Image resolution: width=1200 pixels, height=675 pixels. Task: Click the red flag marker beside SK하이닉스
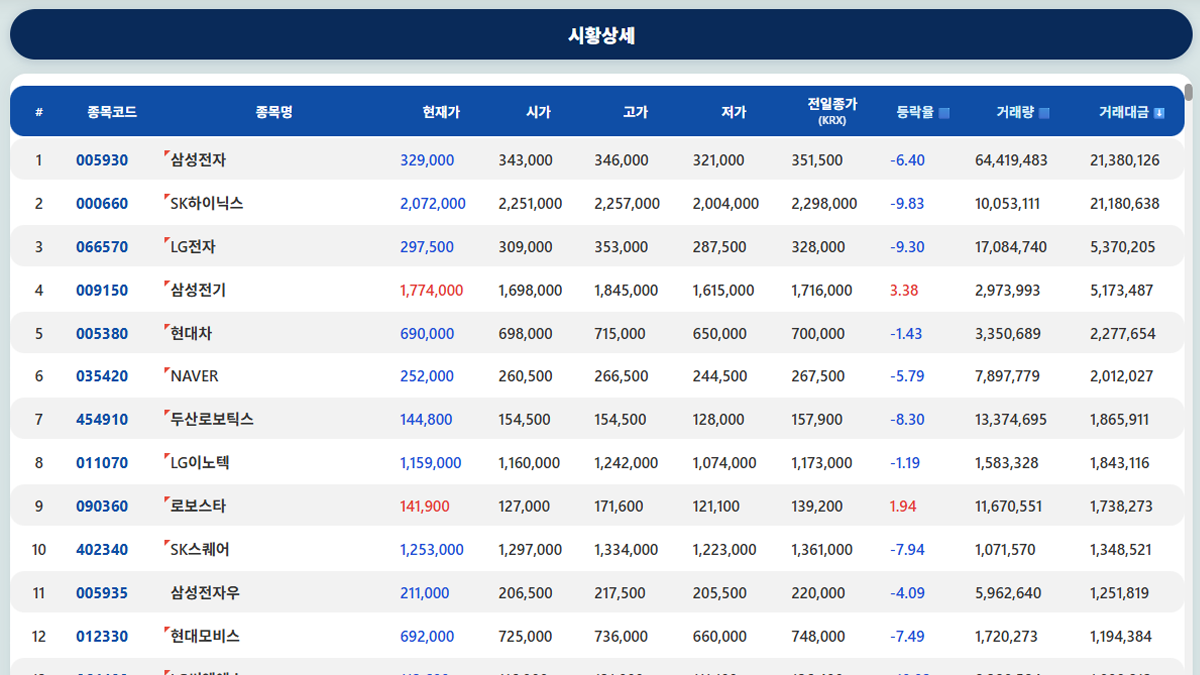coord(166,196)
